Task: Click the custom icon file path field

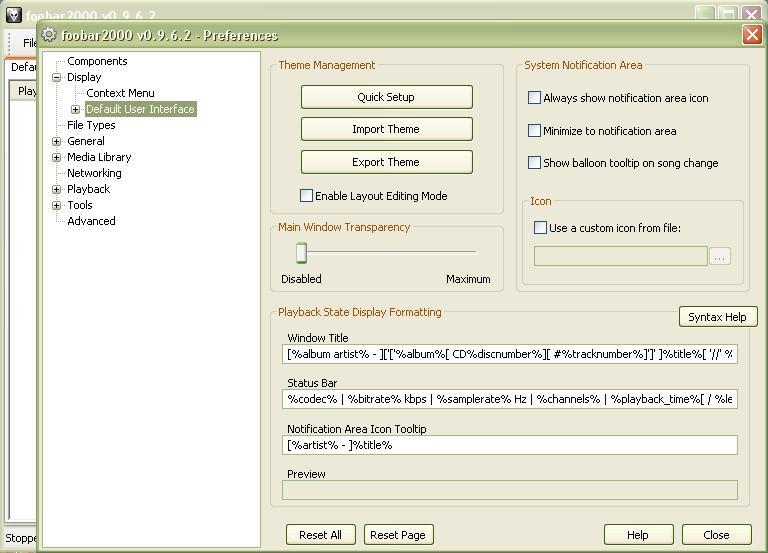Action: click(x=621, y=256)
